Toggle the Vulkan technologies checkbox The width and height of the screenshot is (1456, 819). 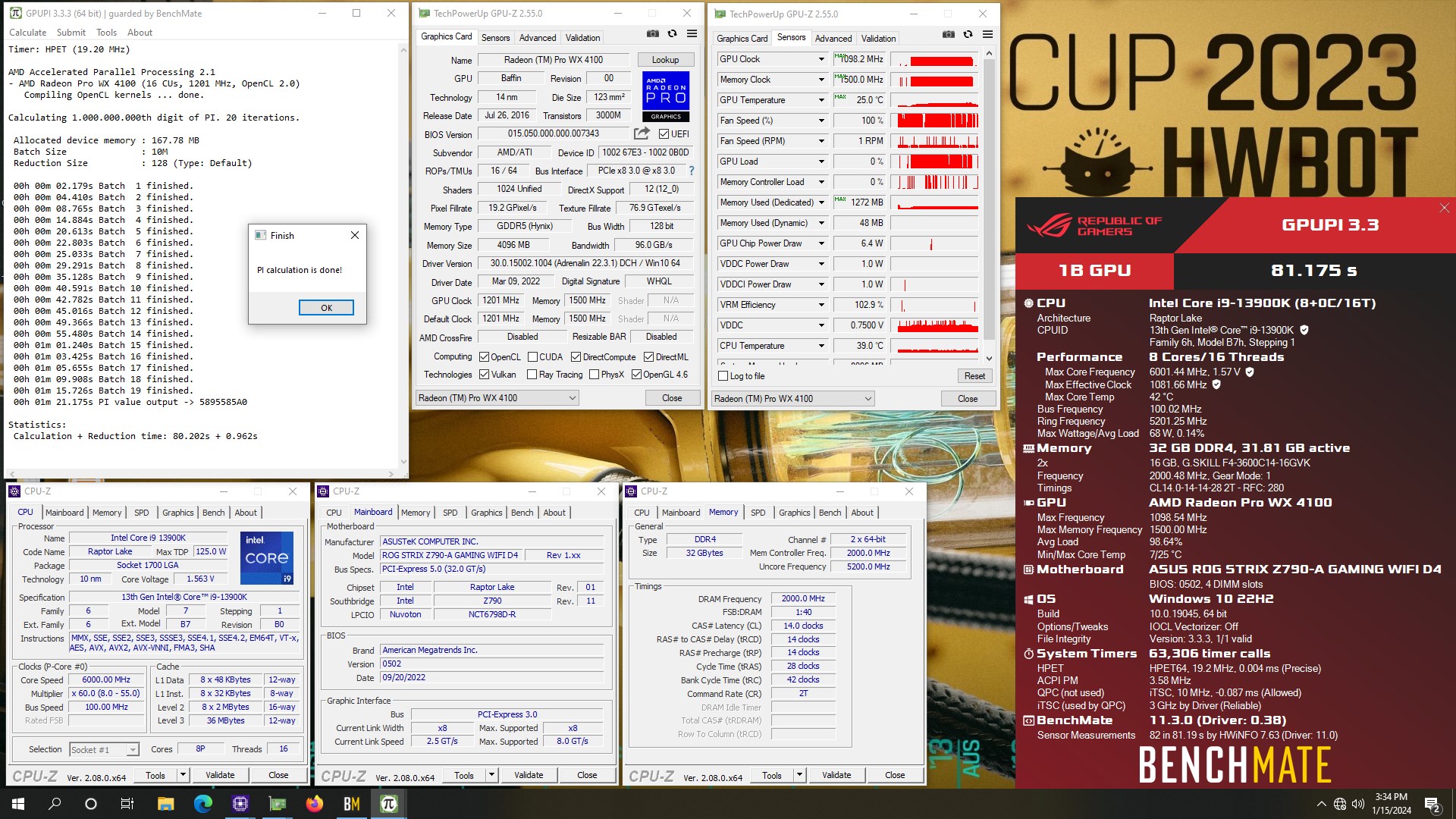pyautogui.click(x=484, y=375)
